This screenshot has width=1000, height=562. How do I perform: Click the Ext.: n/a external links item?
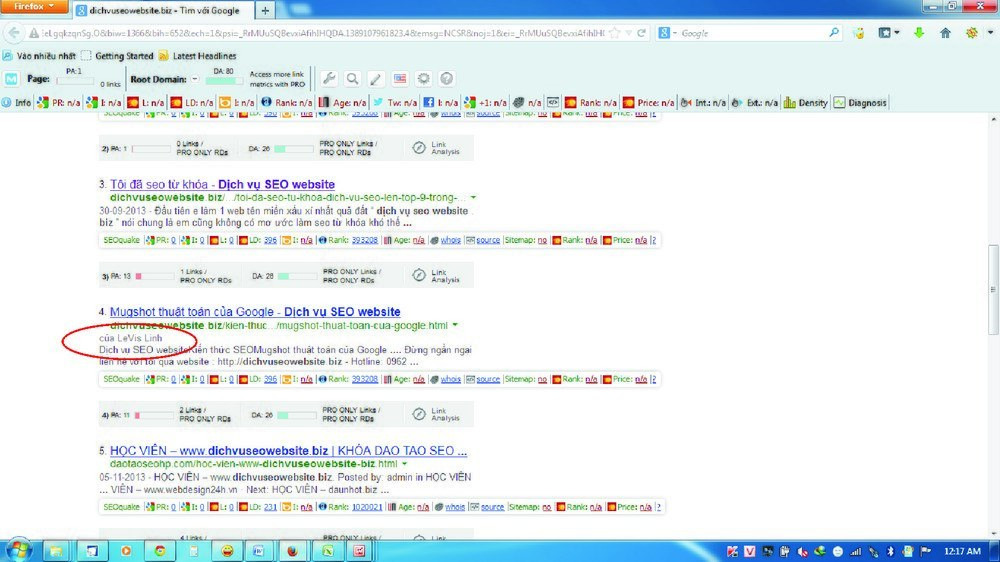pyautogui.click(x=754, y=103)
